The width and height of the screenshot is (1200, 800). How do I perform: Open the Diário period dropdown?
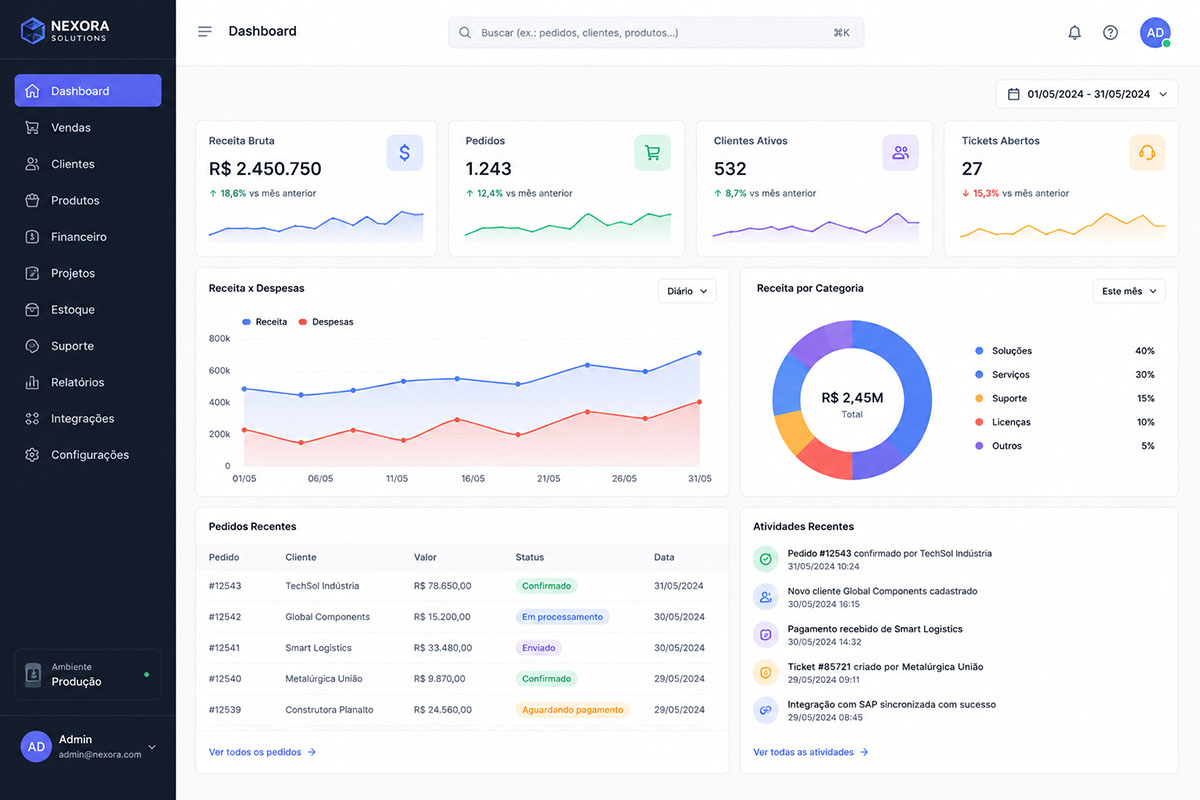pyautogui.click(x=687, y=291)
